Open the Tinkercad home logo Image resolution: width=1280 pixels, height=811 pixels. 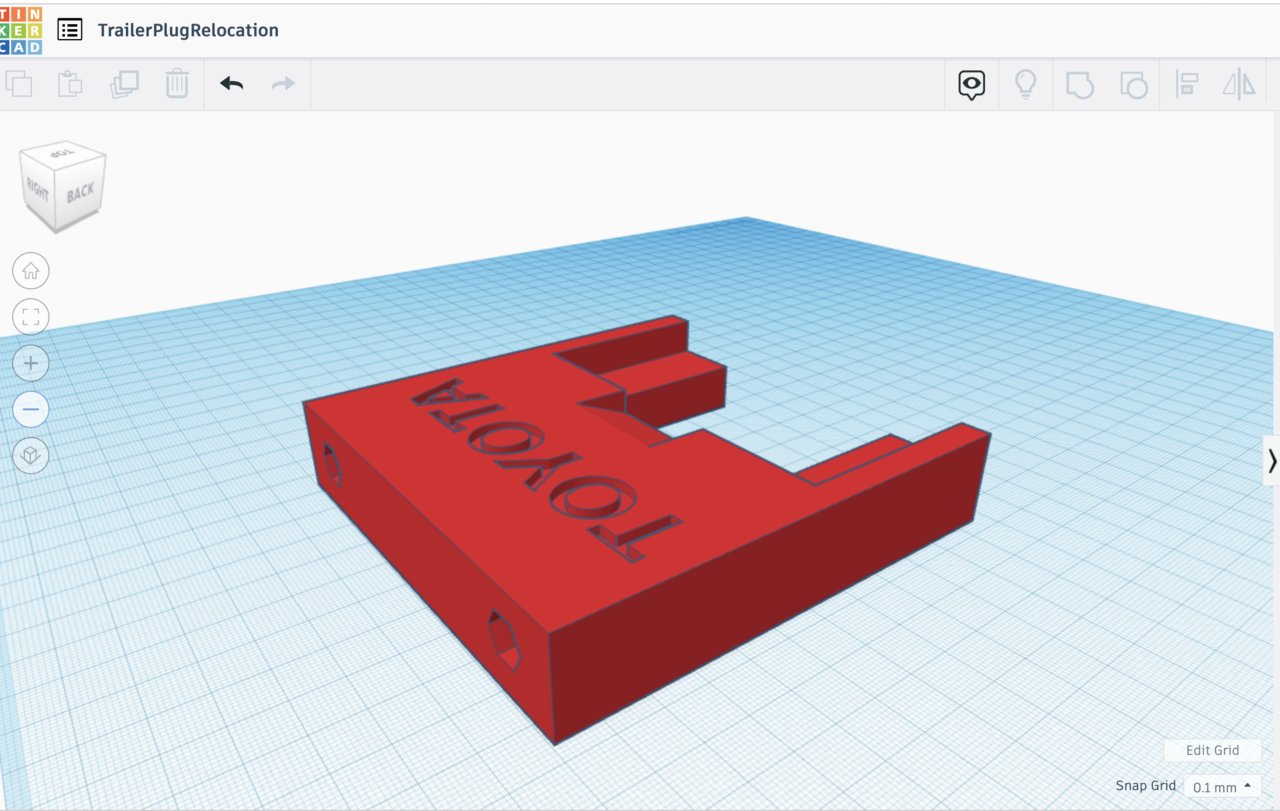(x=21, y=30)
